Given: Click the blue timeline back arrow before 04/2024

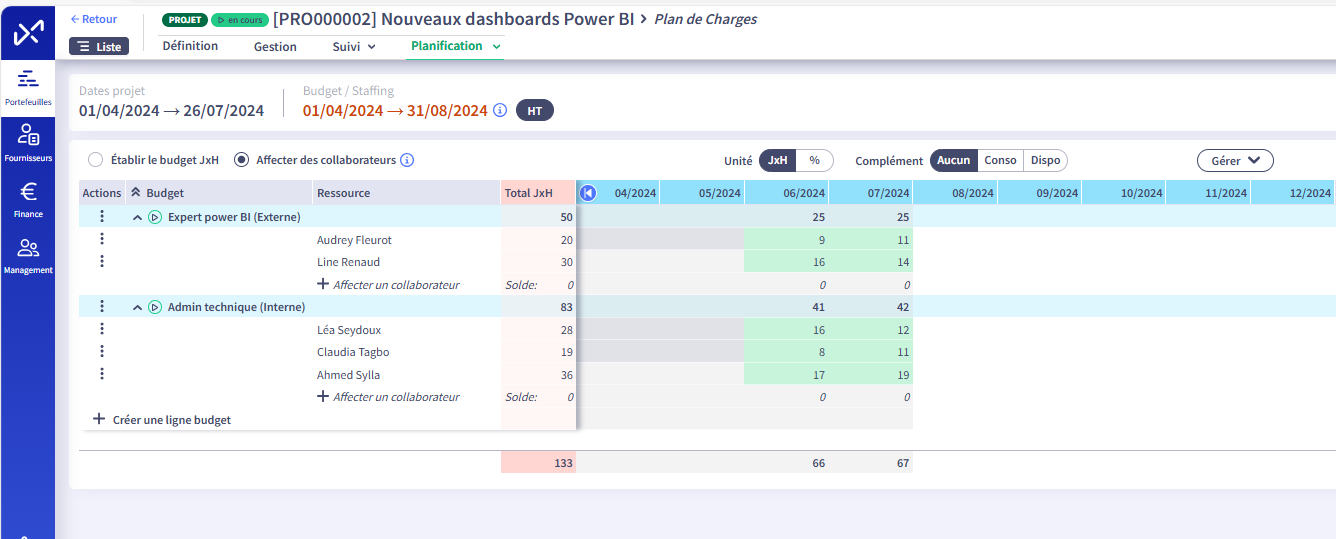Looking at the screenshot, I should click(588, 193).
